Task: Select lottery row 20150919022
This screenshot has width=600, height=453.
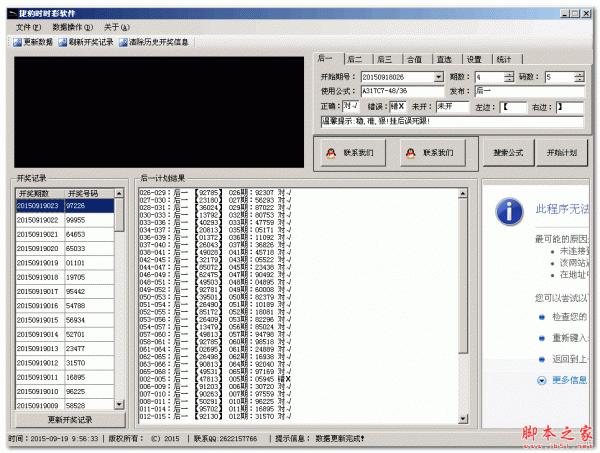Action: [65, 220]
